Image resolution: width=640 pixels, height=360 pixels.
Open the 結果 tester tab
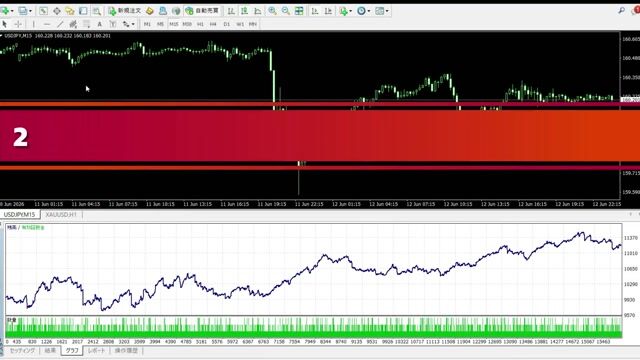[x=50, y=351]
